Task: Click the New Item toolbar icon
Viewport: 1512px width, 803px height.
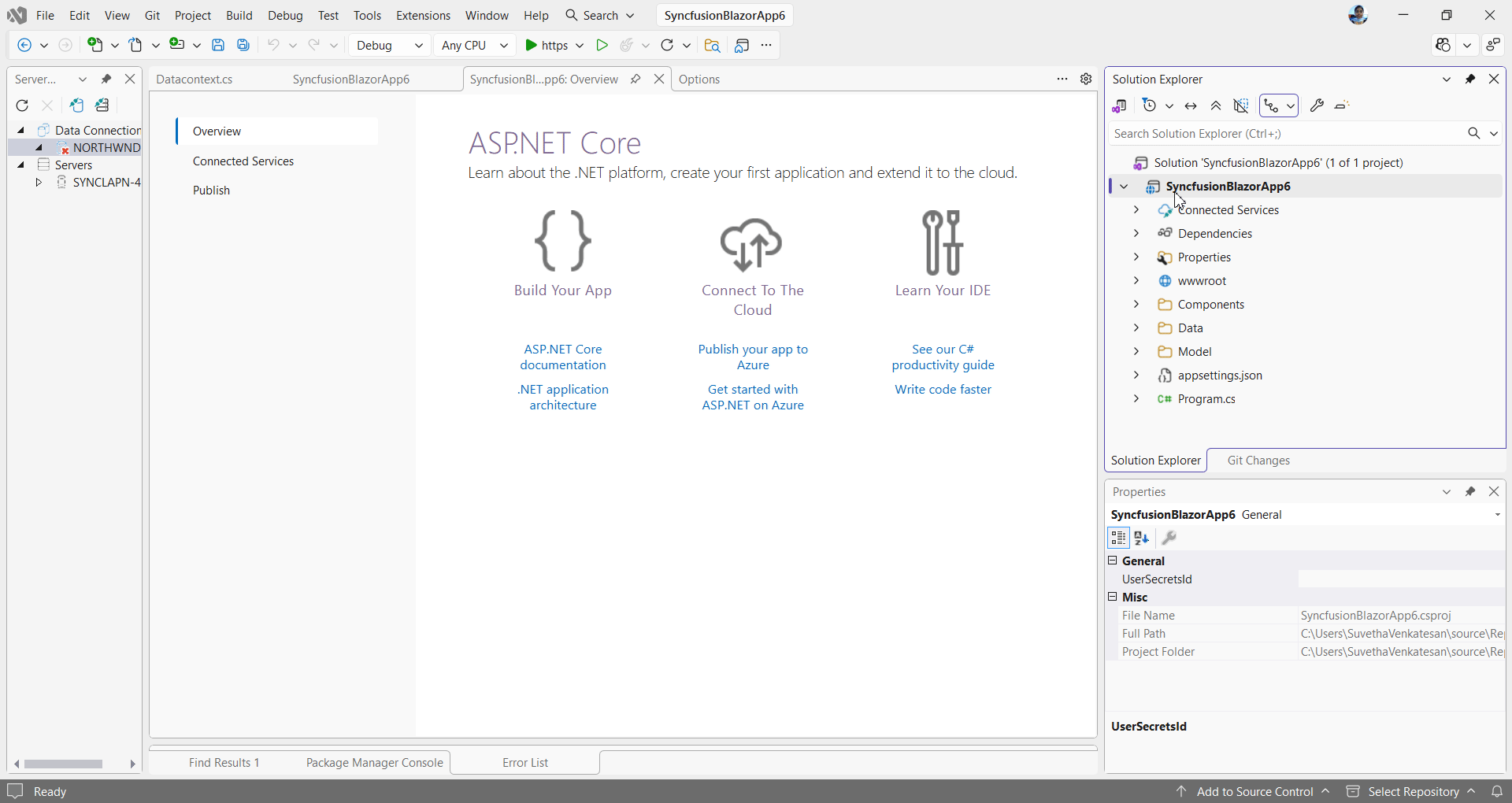Action: [95, 46]
